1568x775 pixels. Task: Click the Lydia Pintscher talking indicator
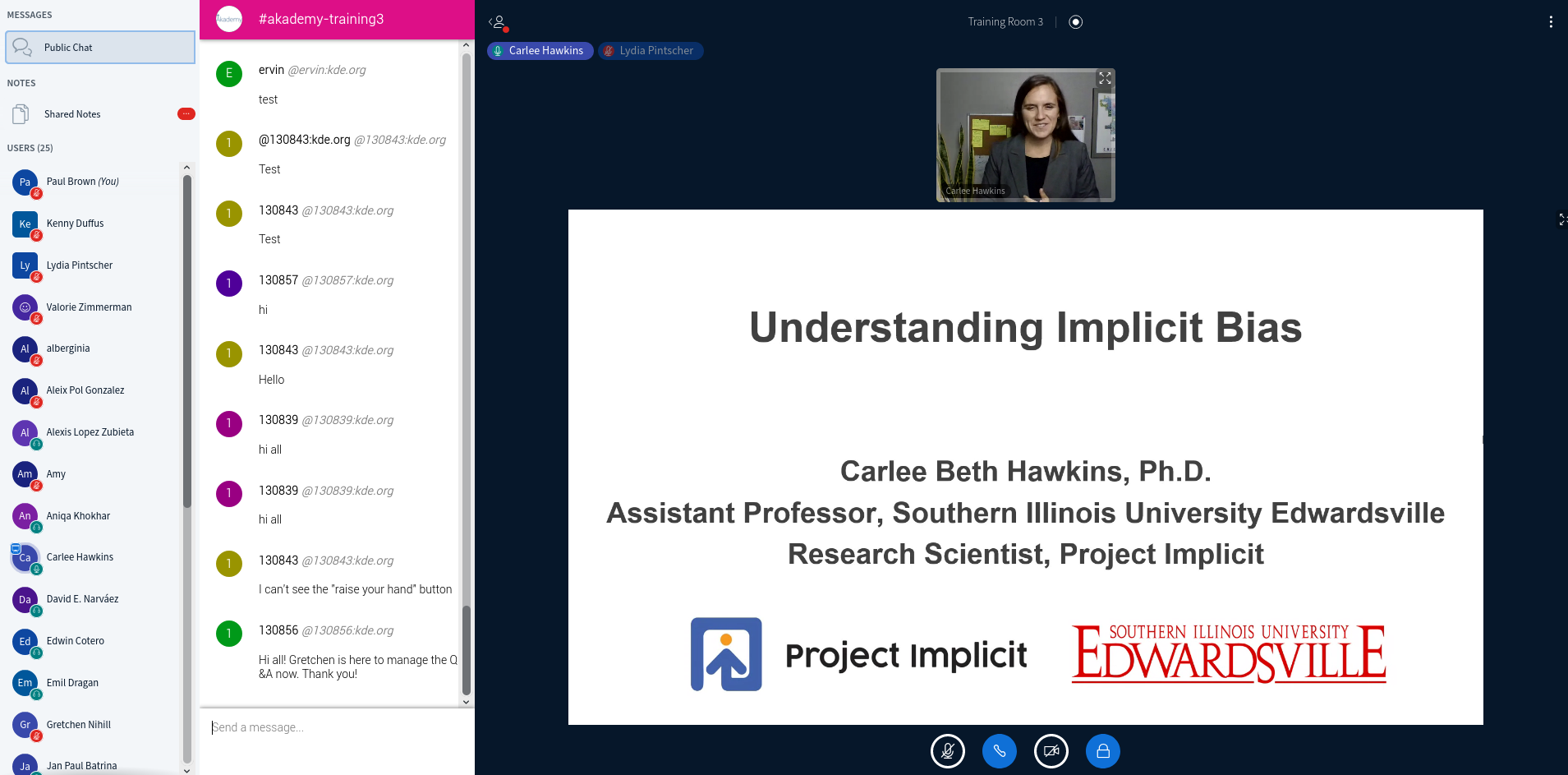point(650,51)
